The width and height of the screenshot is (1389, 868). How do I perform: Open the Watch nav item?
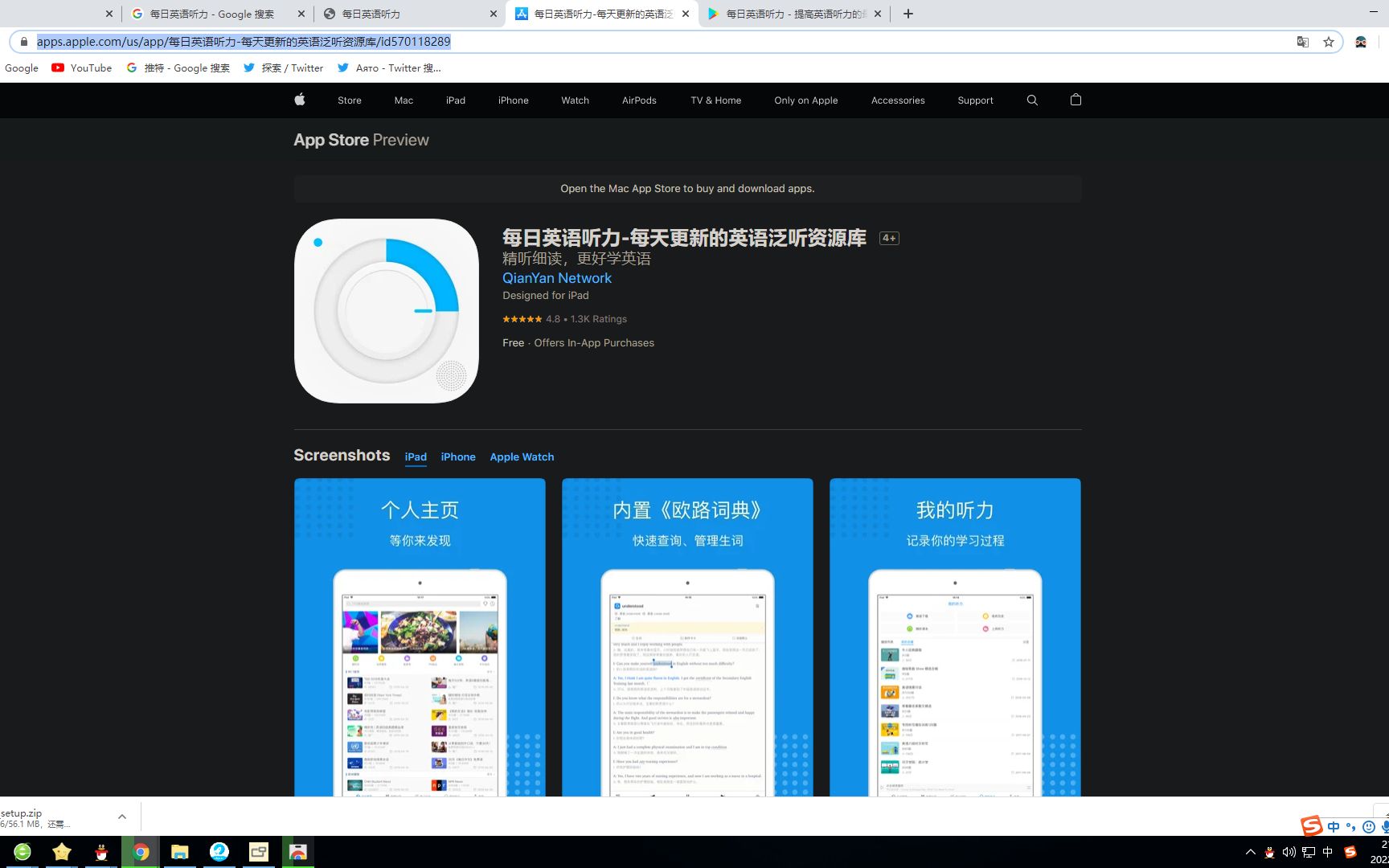coord(576,100)
